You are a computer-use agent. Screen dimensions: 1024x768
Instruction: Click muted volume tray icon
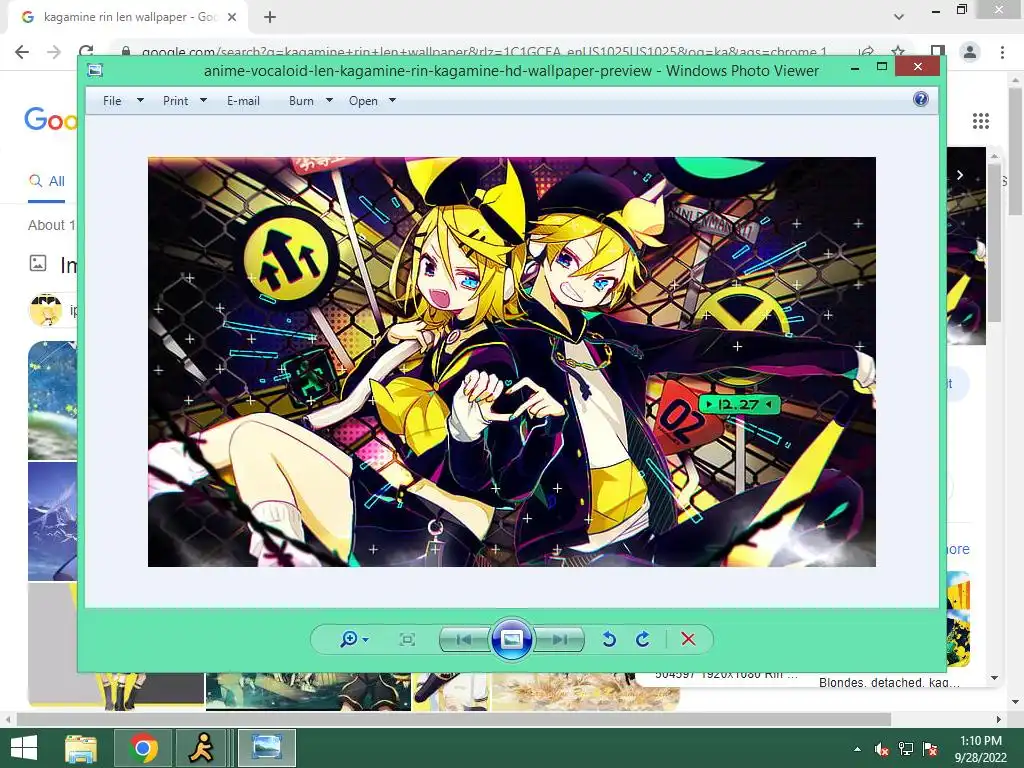coord(882,749)
